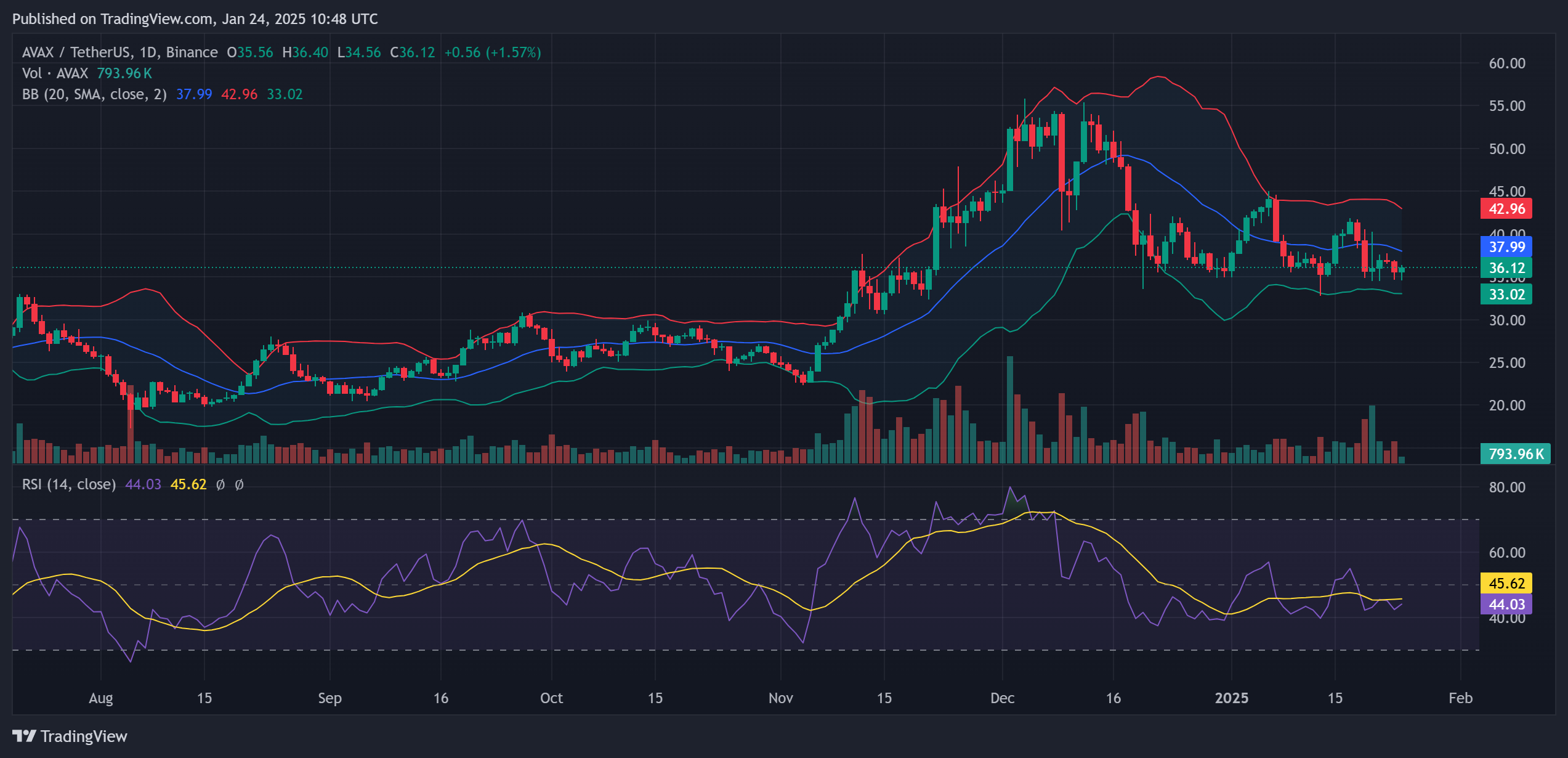Screen dimensions: 1568x758
Task: Click the 50.00 price axis label
Action: pyautogui.click(x=1507, y=149)
